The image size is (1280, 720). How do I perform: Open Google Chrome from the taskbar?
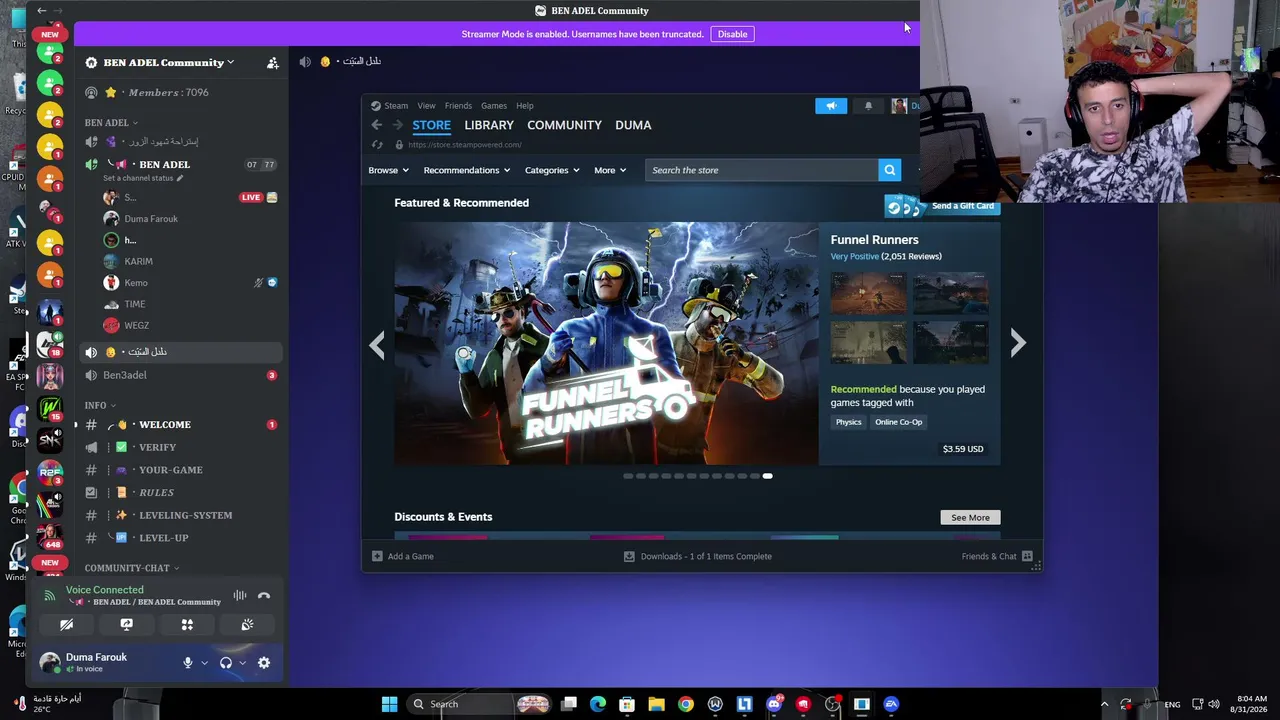(686, 704)
